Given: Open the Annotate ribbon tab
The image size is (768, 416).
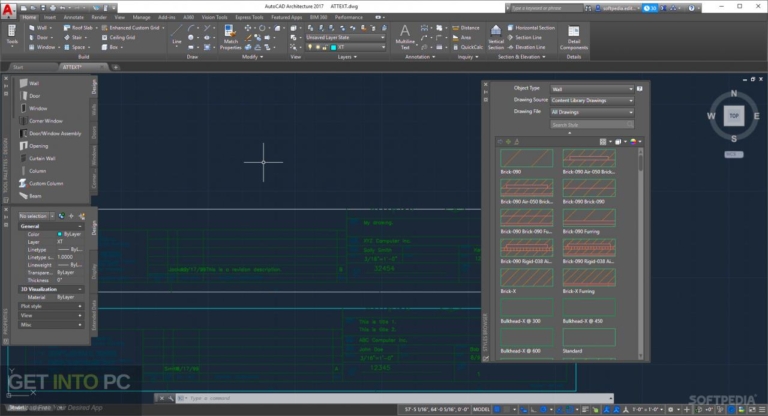Looking at the screenshot, I should point(73,18).
